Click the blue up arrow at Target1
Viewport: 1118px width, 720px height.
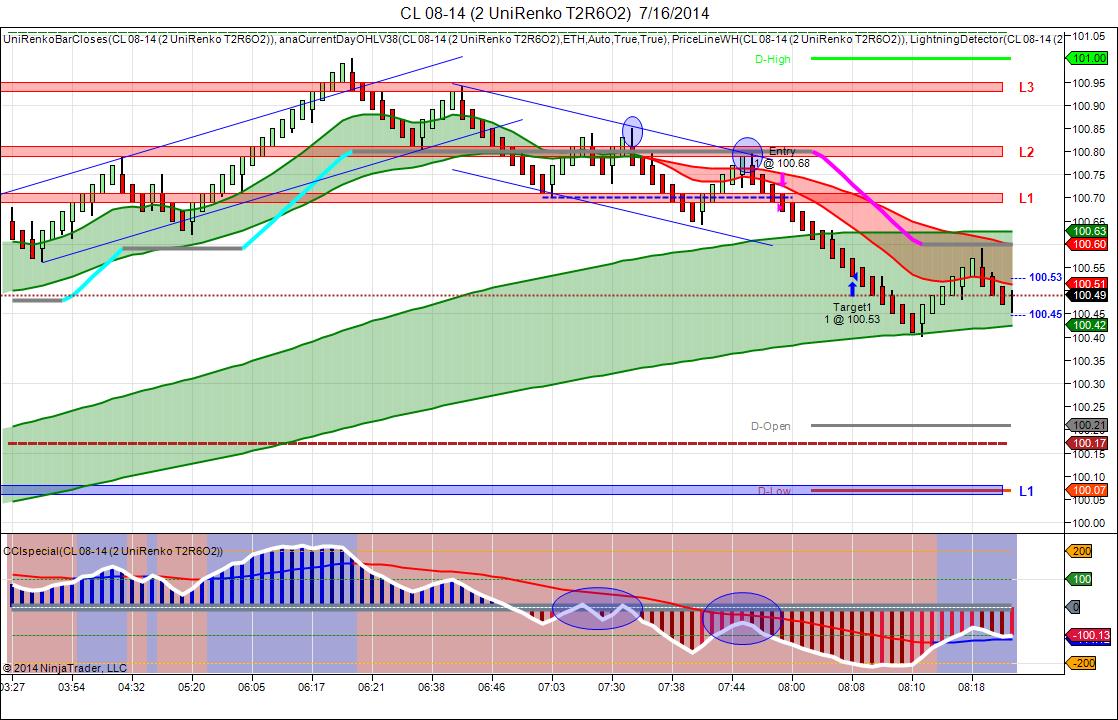point(852,288)
